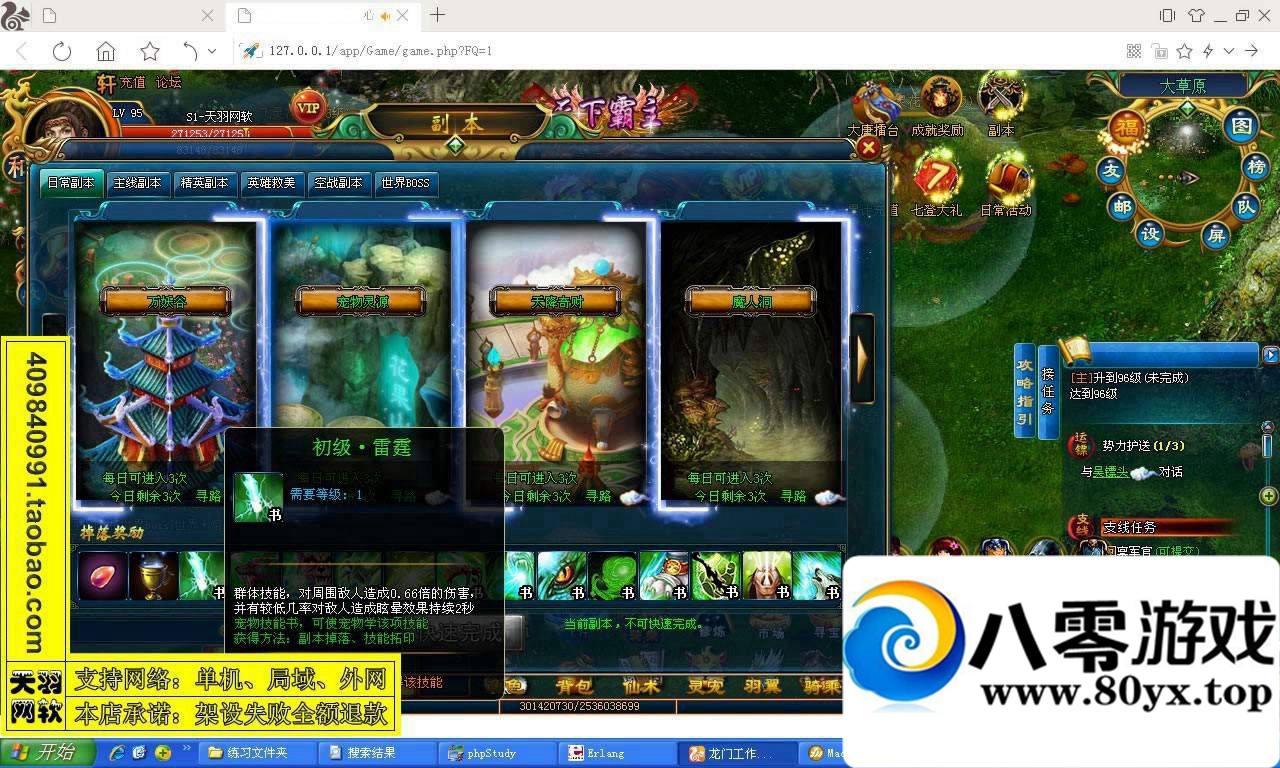Click the QR code icon in address bar
This screenshot has width=1280, height=768.
pyautogui.click(x=1134, y=51)
